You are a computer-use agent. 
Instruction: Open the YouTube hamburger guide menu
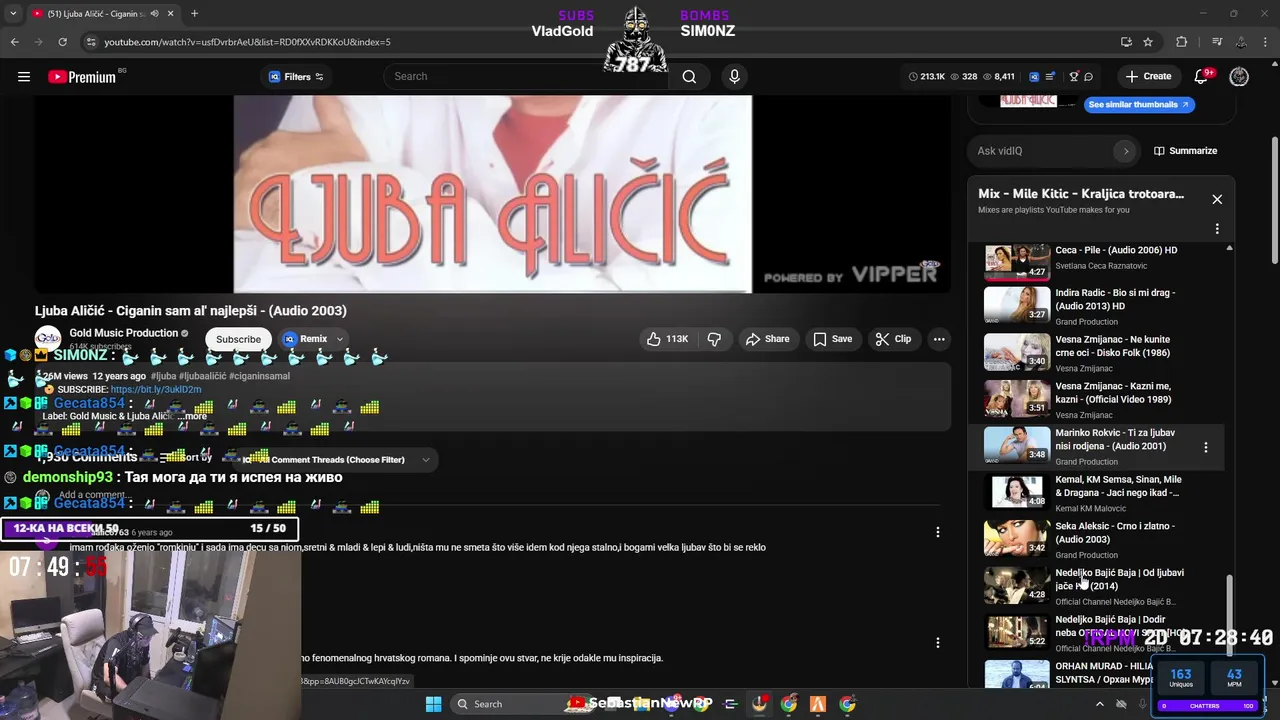24,76
